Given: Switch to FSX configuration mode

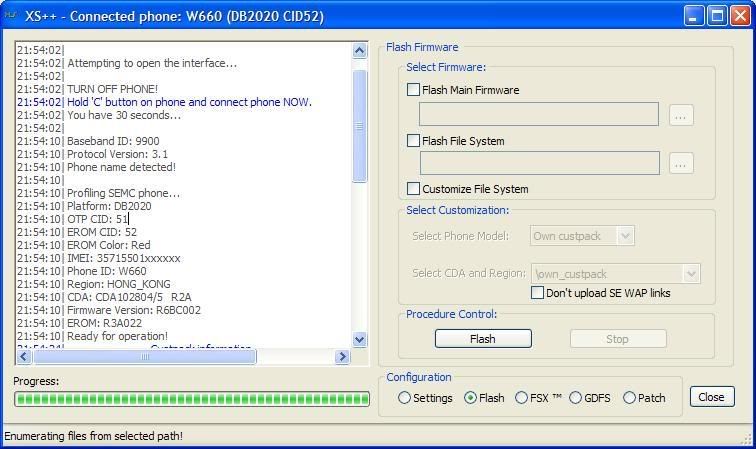Looking at the screenshot, I should [521, 398].
